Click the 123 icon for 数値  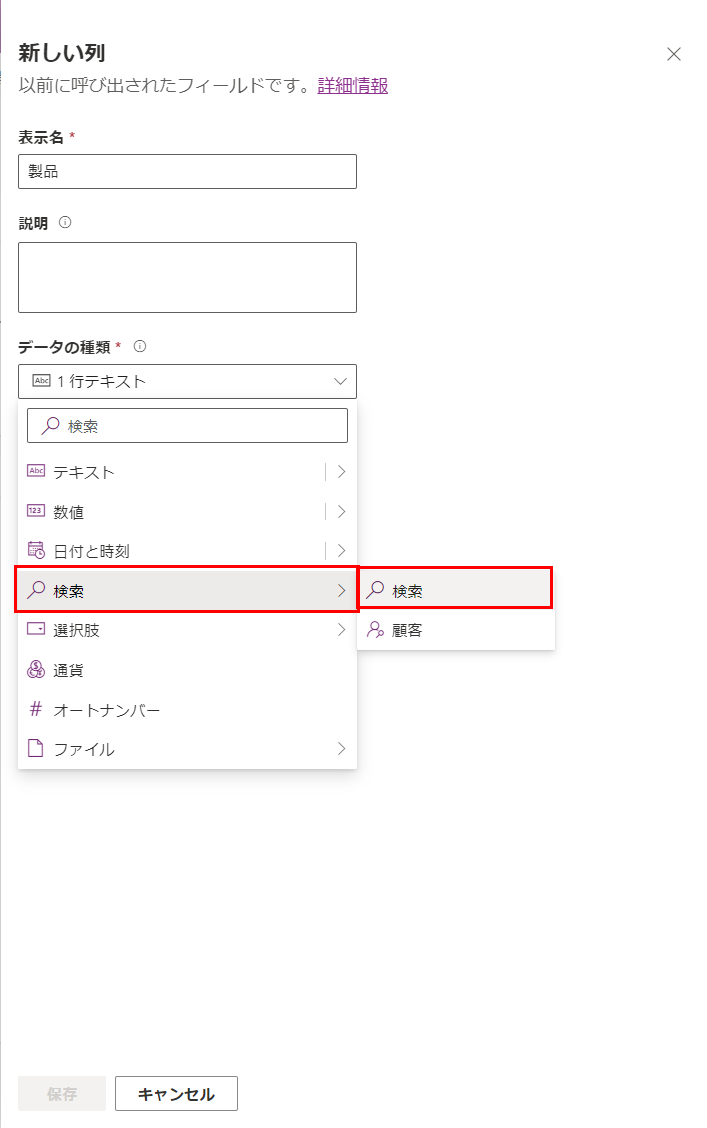click(x=38, y=511)
